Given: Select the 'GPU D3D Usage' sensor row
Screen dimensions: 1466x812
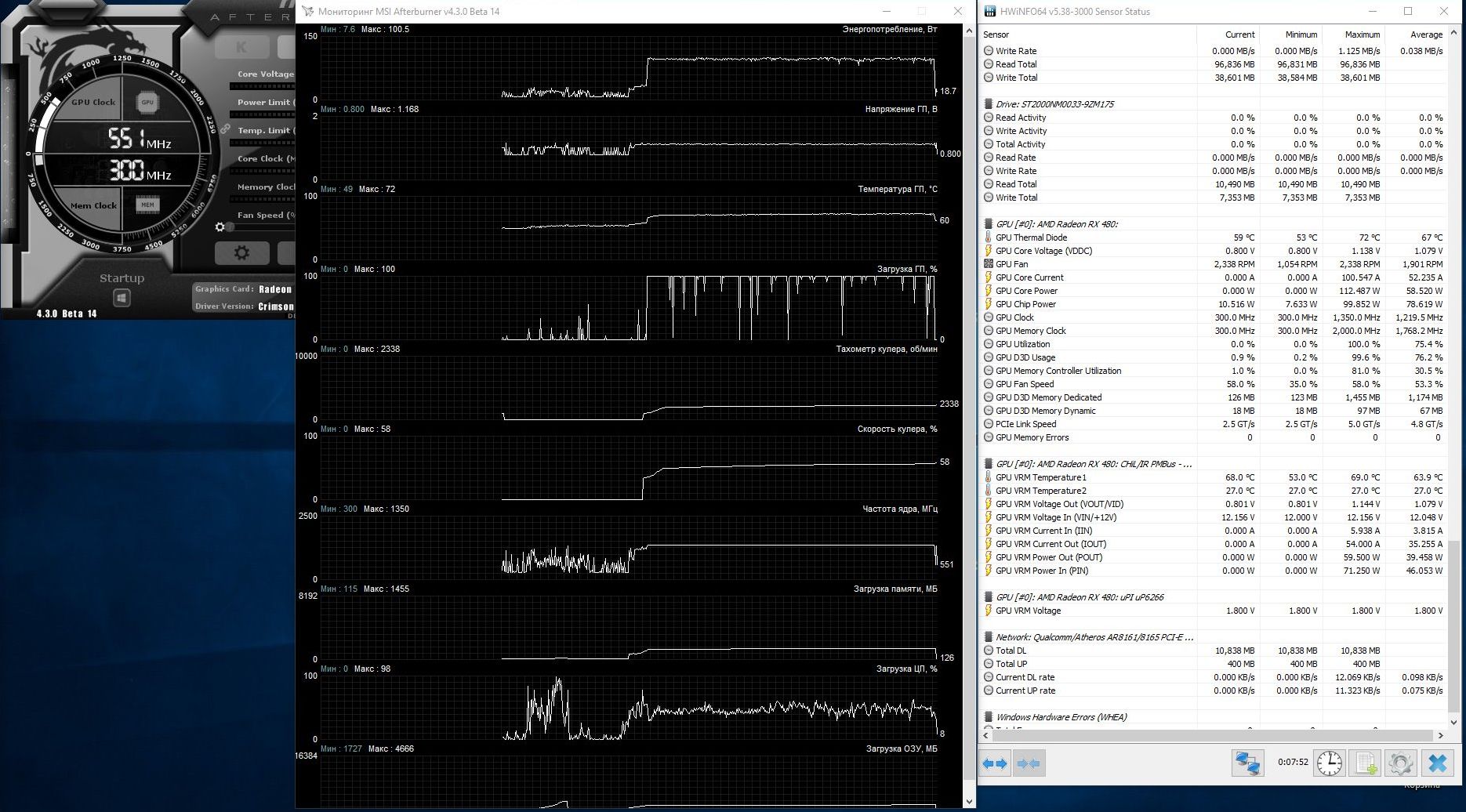Looking at the screenshot, I should tap(1212, 357).
